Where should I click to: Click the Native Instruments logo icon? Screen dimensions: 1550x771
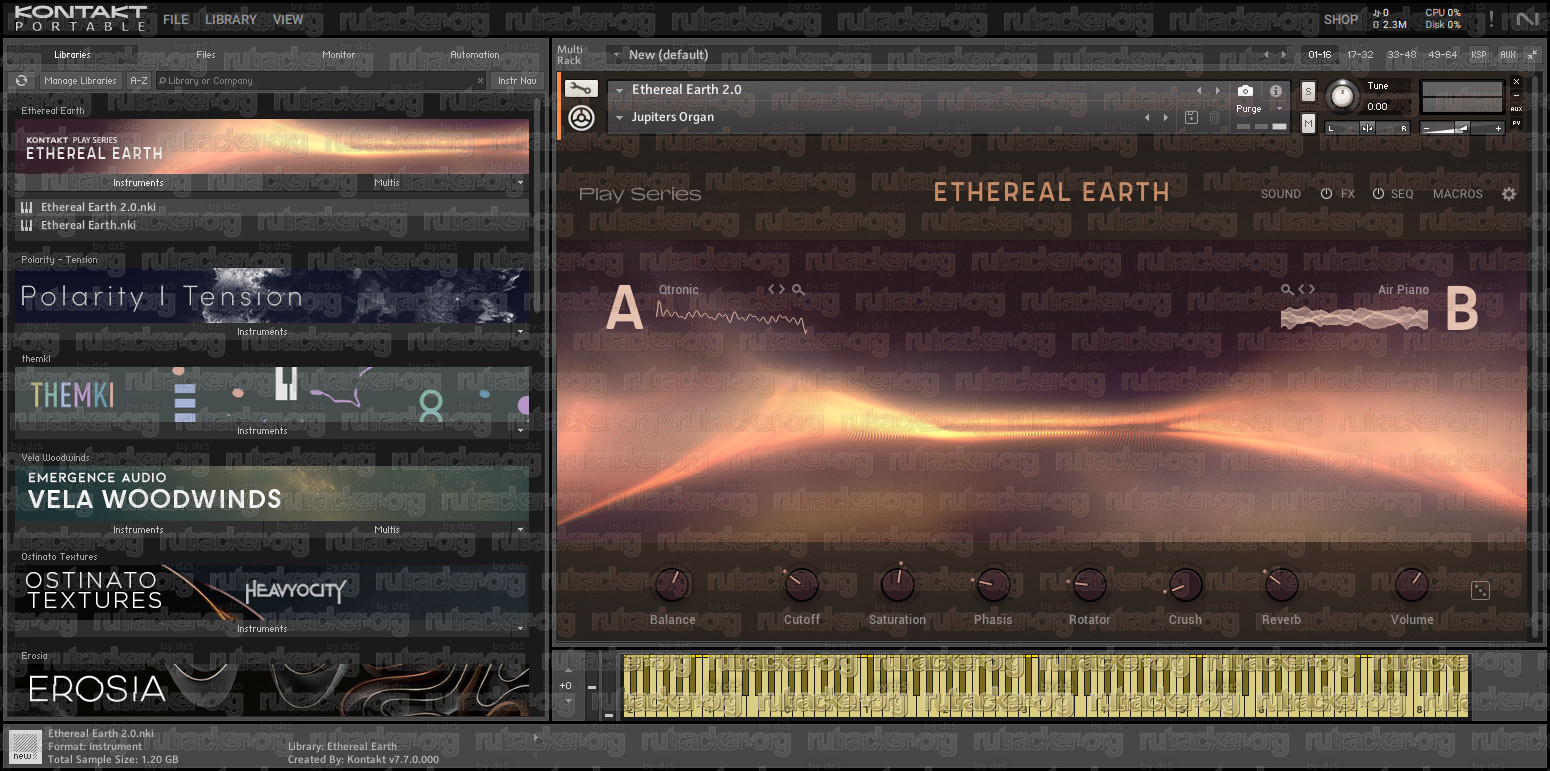pos(1527,19)
